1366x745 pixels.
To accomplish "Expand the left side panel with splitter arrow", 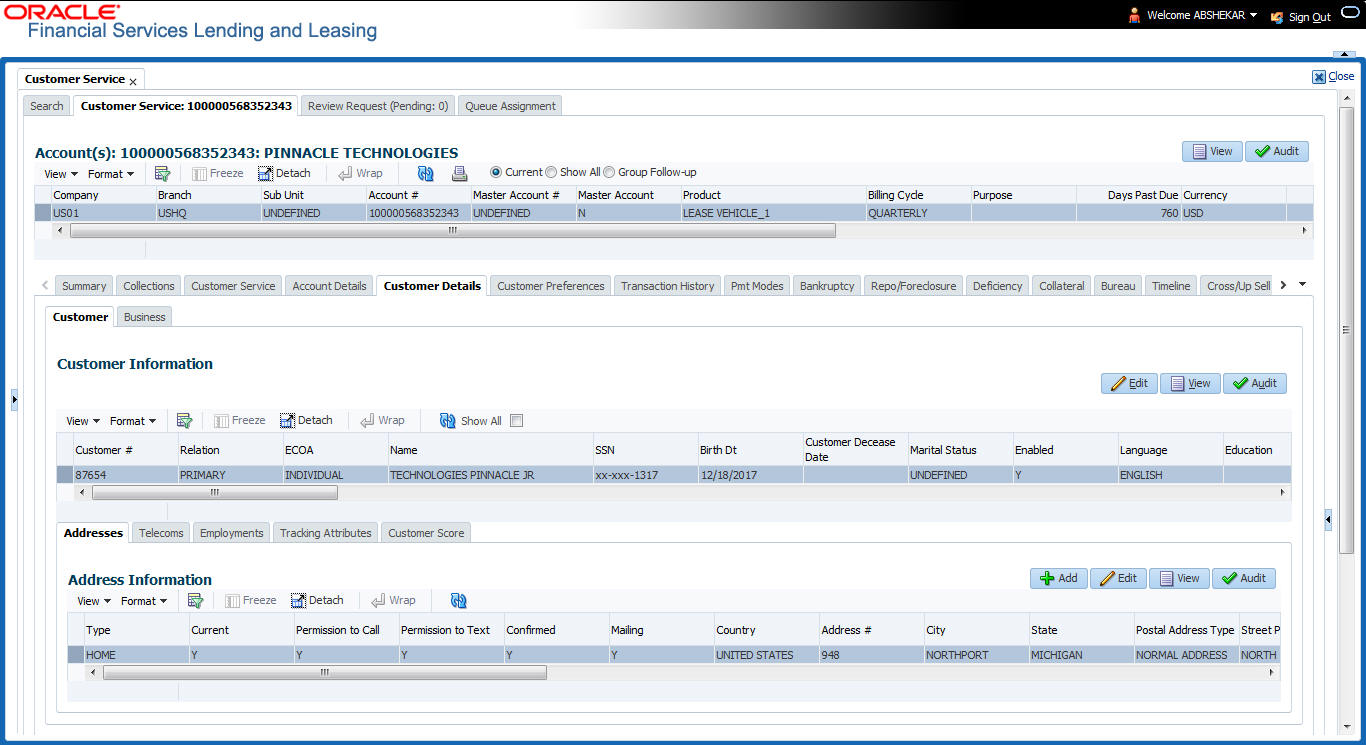I will pyautogui.click(x=14, y=400).
